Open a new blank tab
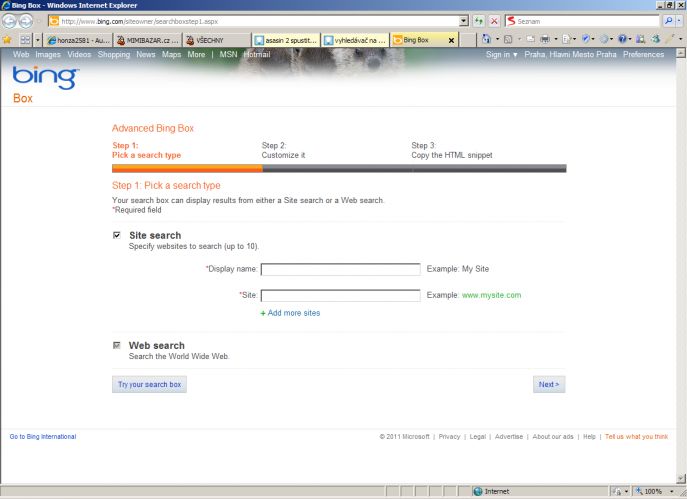 pyautogui.click(x=468, y=40)
